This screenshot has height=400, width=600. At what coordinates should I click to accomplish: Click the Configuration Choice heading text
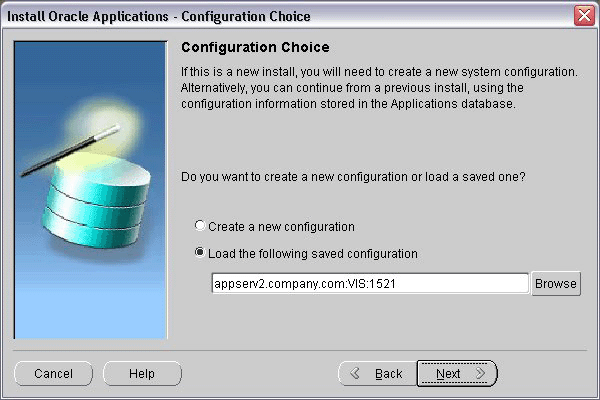pyautogui.click(x=255, y=47)
